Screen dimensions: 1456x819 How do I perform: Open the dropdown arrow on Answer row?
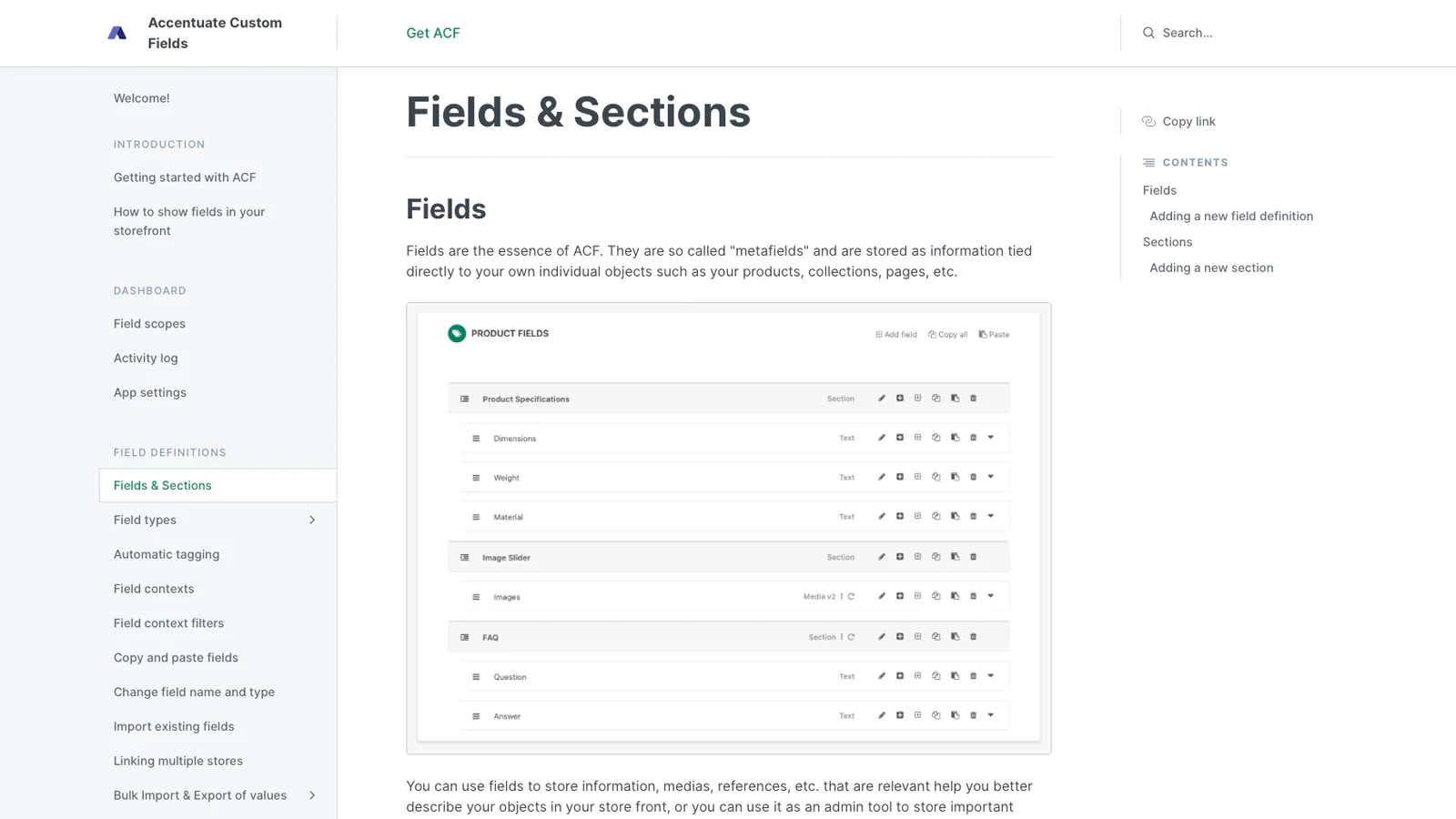pos(991,715)
